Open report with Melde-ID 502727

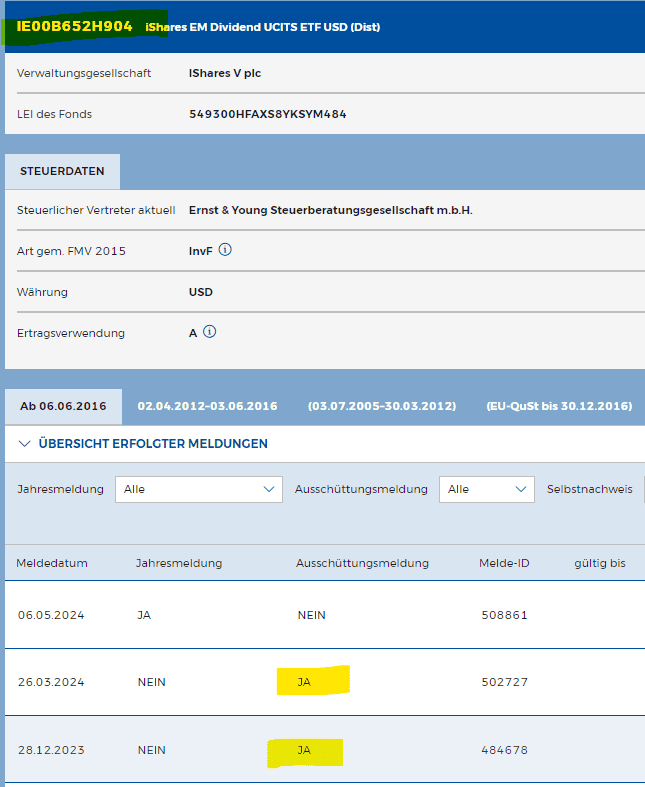pyautogui.click(x=504, y=682)
